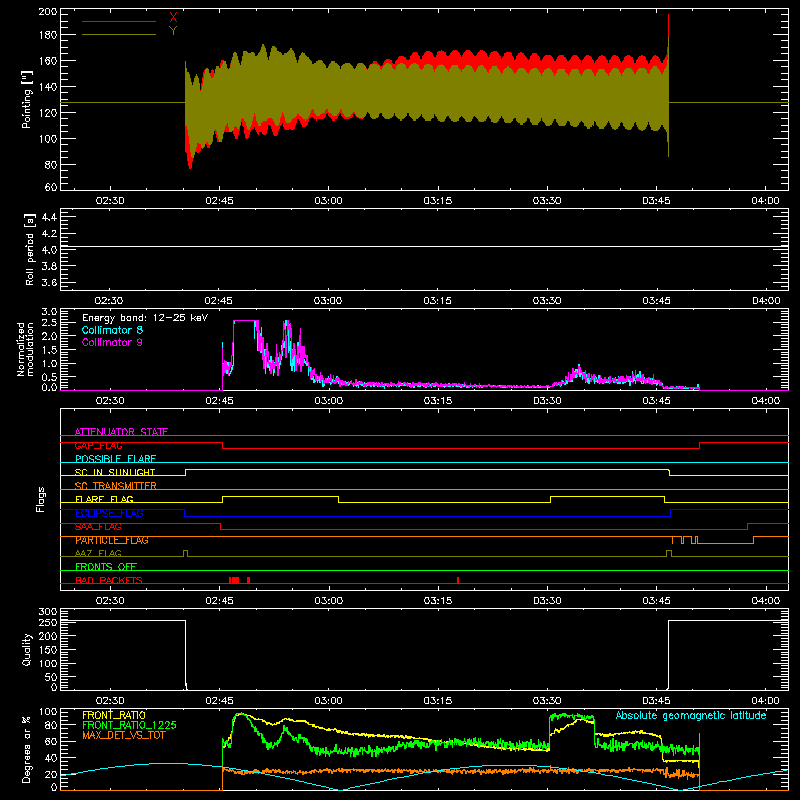Image resolution: width=800 pixels, height=800 pixels.
Task: Click the 4.0 value on Roll period axis
Action: click(49, 249)
